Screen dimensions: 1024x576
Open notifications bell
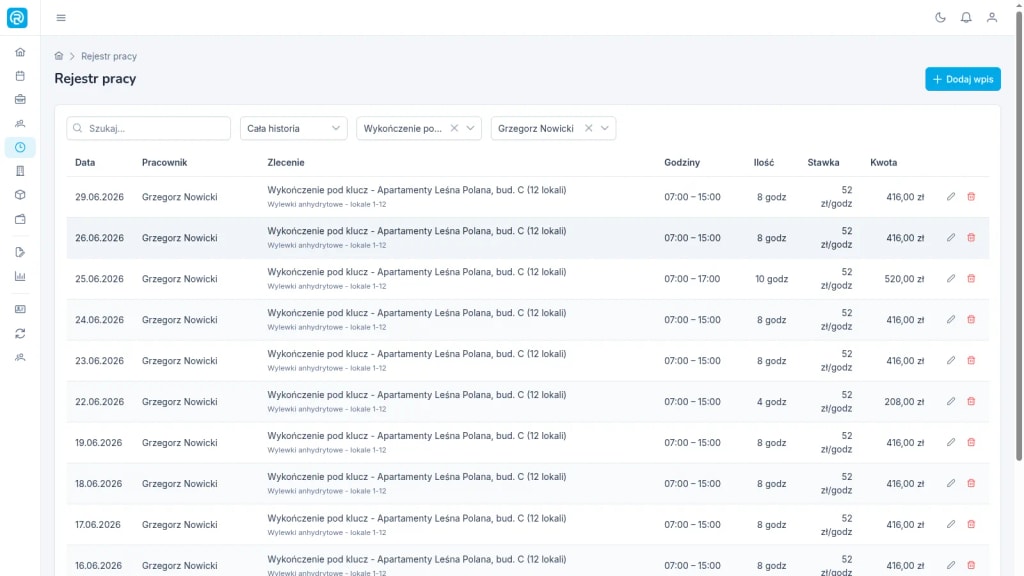point(966,18)
